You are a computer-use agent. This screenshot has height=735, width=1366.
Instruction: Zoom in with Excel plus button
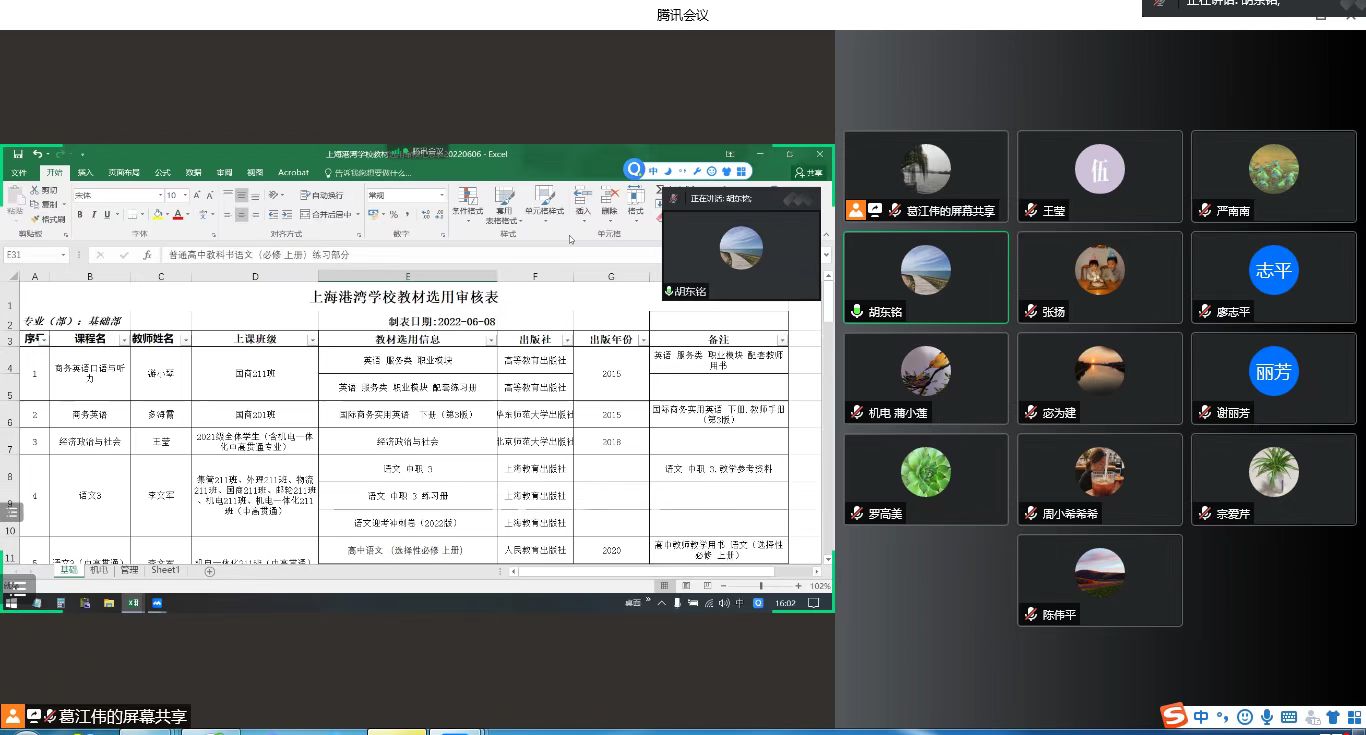pos(798,585)
